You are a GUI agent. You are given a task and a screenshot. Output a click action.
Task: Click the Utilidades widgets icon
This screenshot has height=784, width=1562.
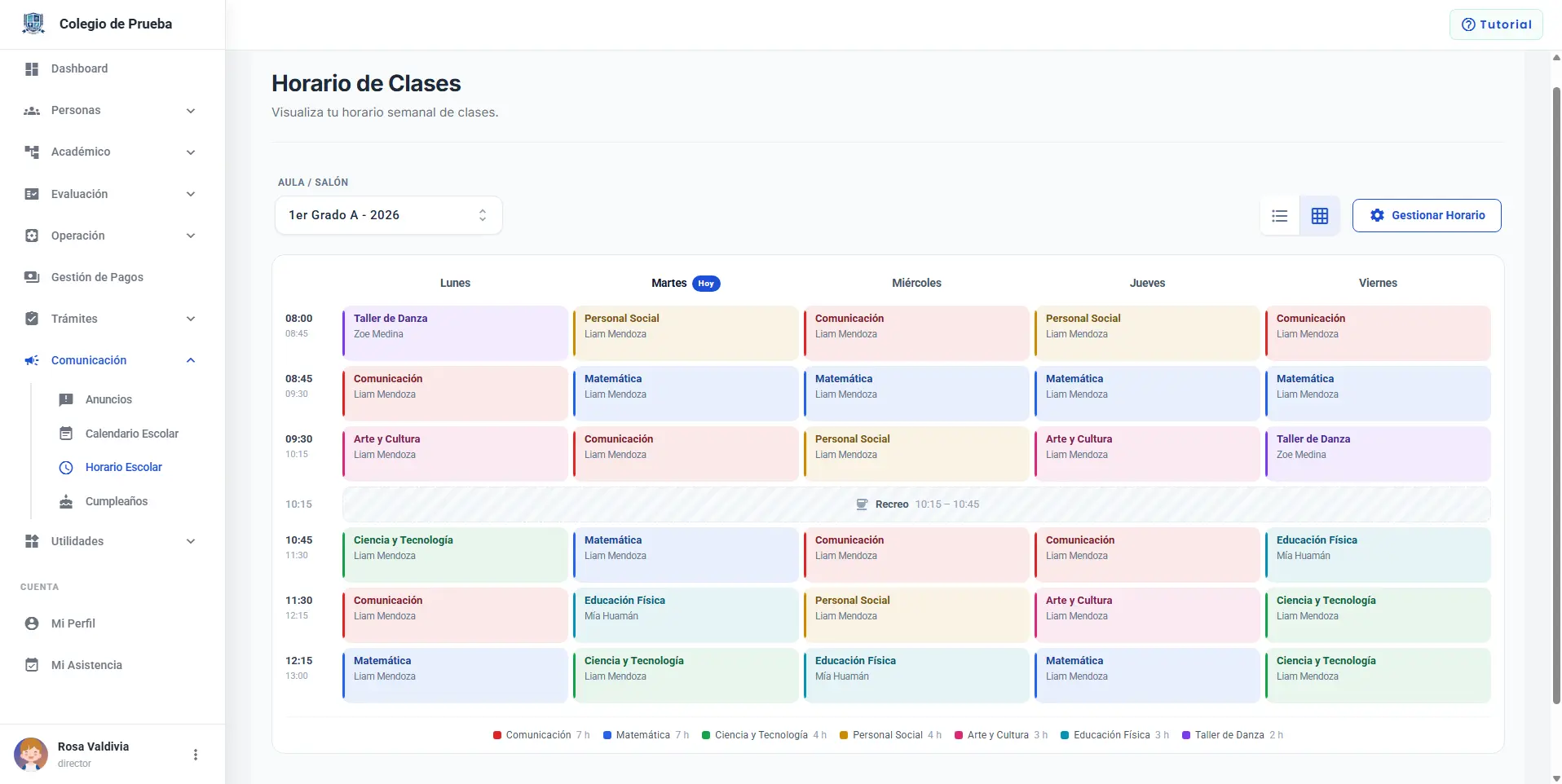pos(32,541)
